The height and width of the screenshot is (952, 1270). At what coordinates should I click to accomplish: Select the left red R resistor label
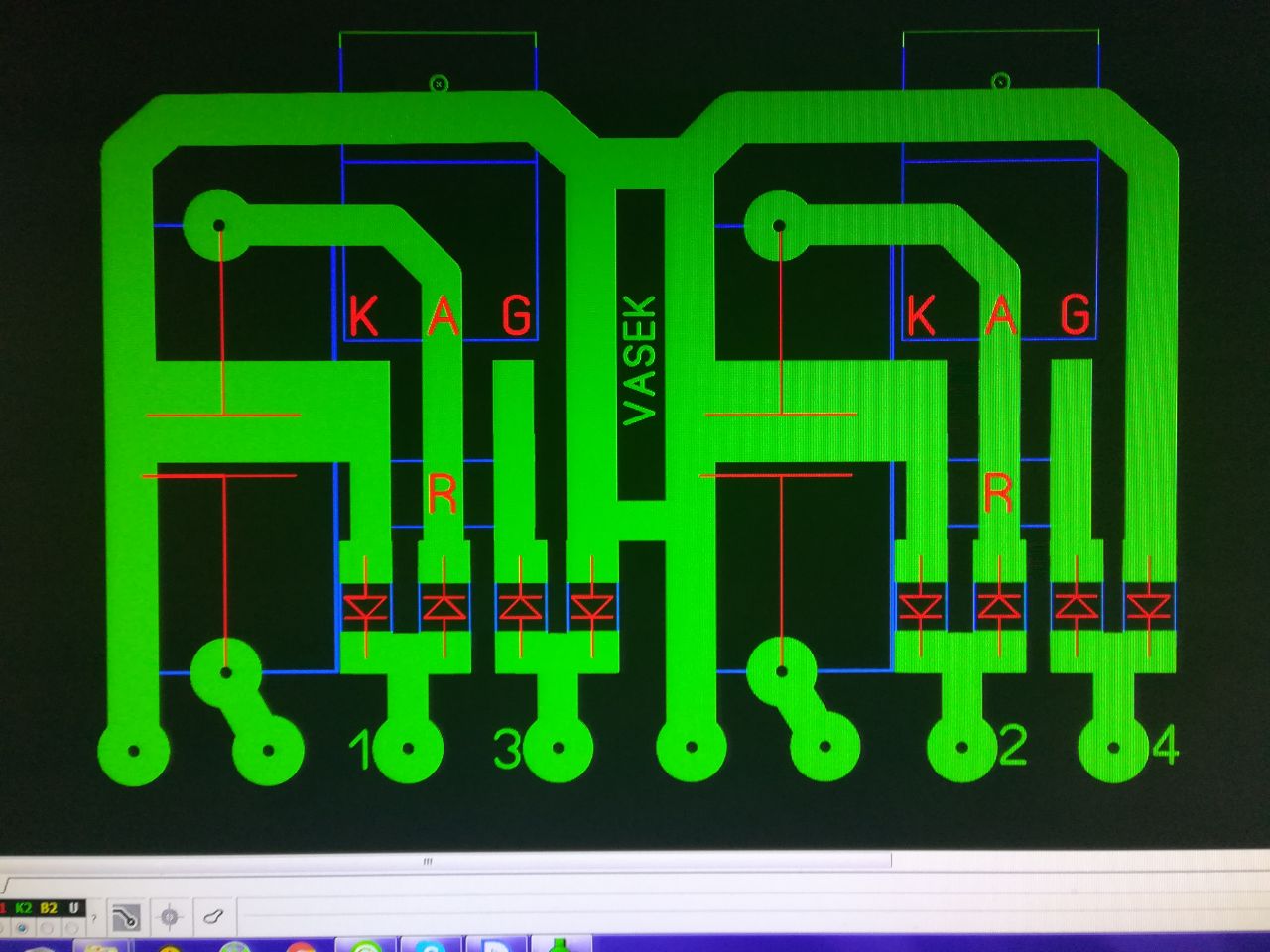(x=443, y=493)
